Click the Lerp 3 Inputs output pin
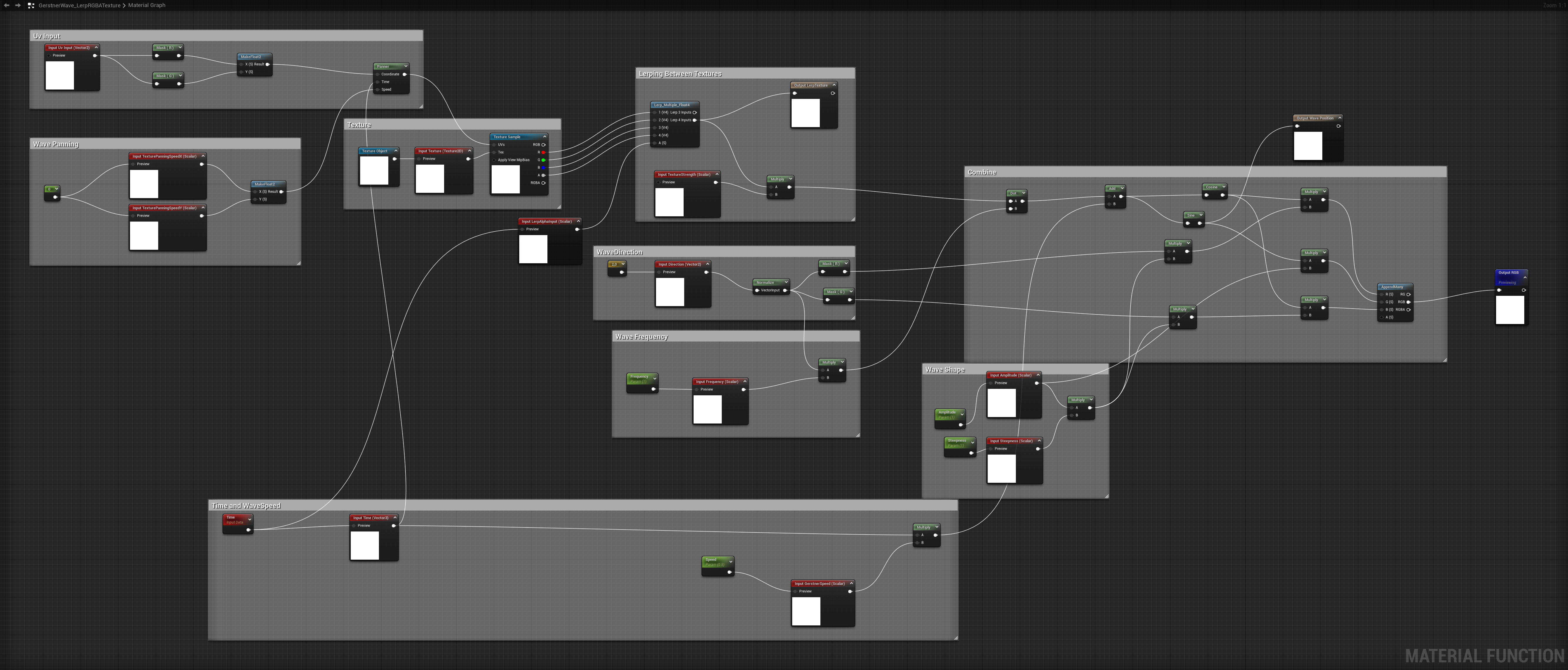 point(694,113)
